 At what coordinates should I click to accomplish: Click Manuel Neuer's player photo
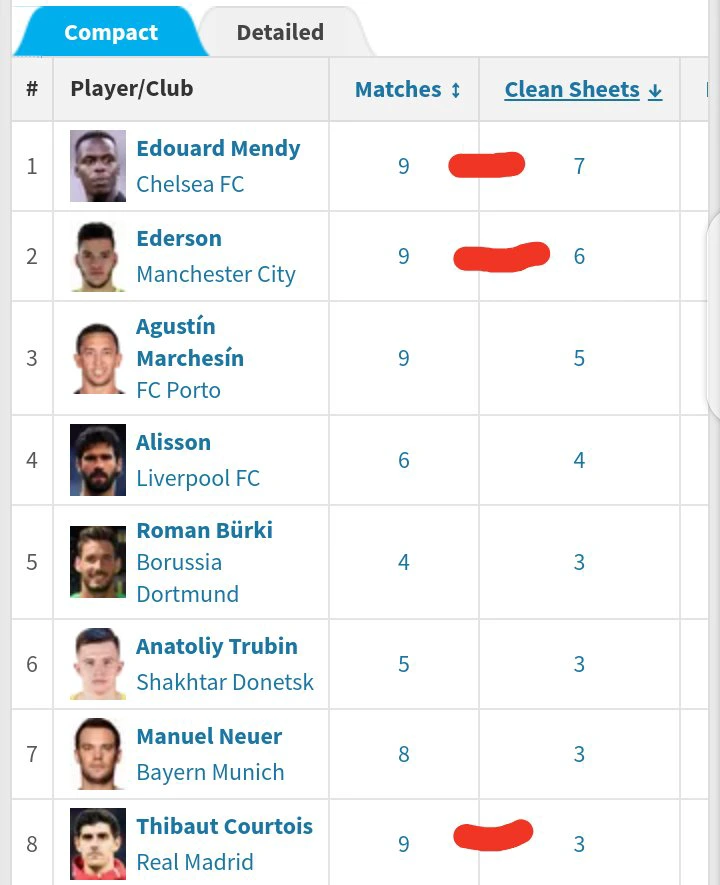(98, 754)
